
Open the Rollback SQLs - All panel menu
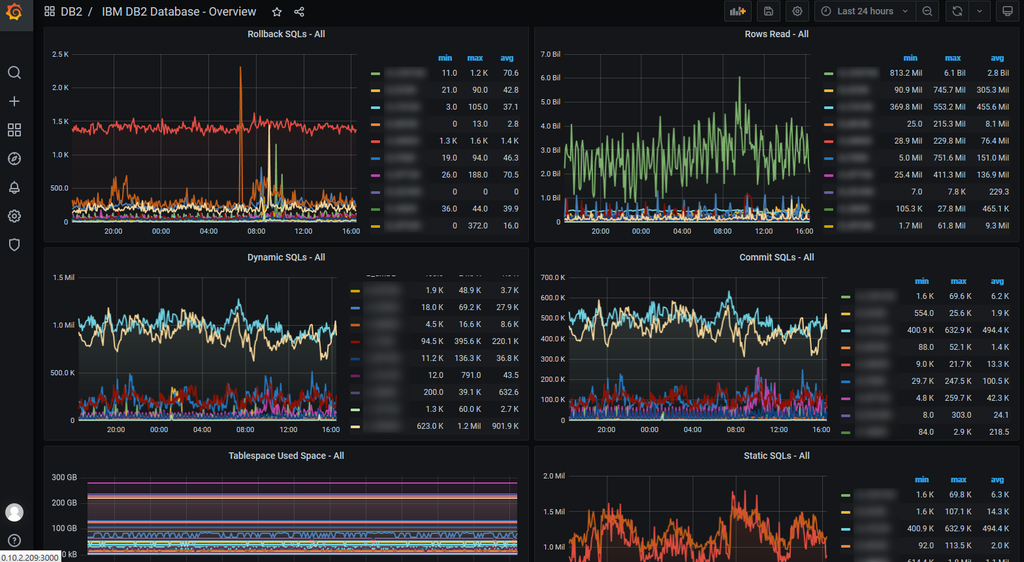(286, 34)
